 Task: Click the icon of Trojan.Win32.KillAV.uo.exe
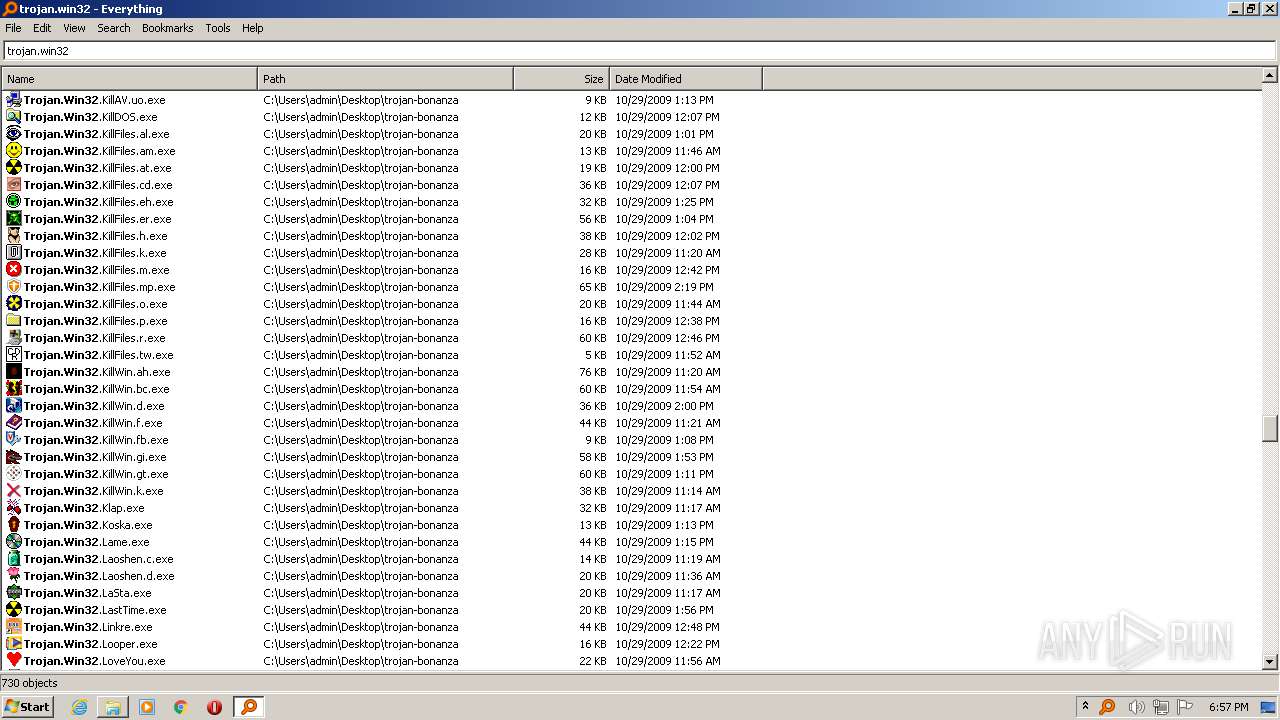(14, 100)
